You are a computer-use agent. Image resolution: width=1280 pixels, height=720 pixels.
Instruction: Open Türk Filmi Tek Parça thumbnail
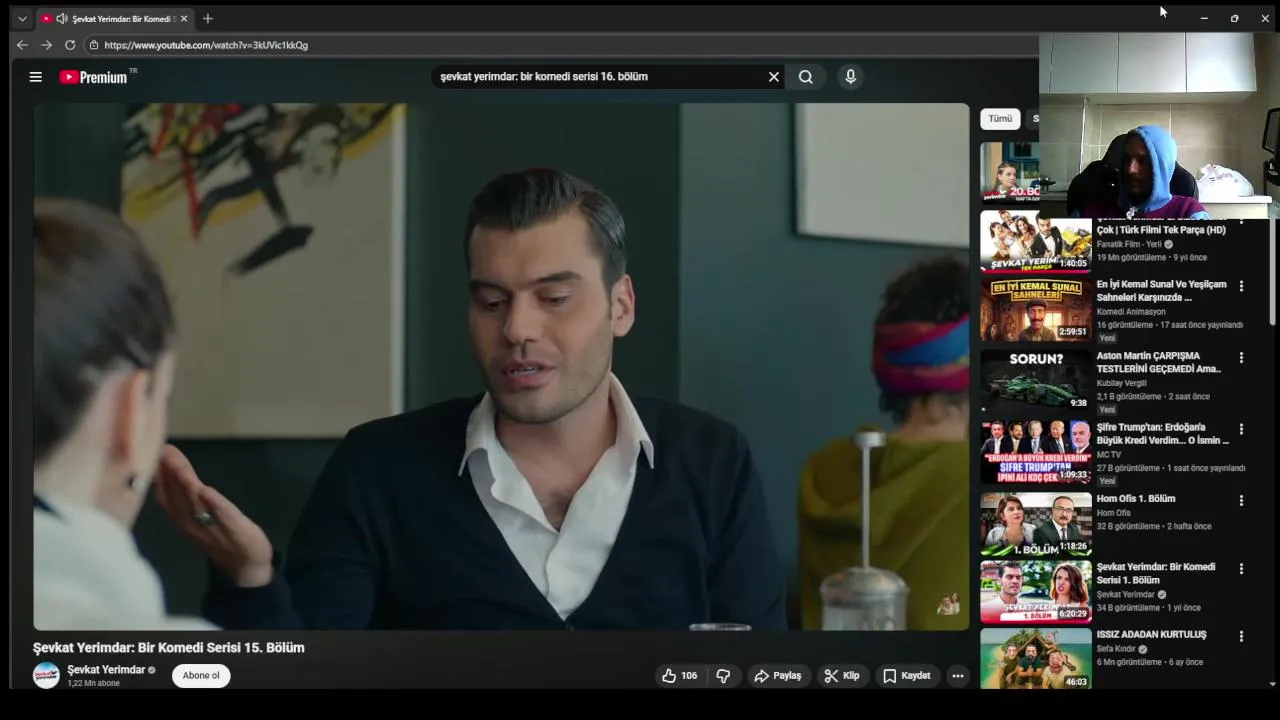[1036, 241]
